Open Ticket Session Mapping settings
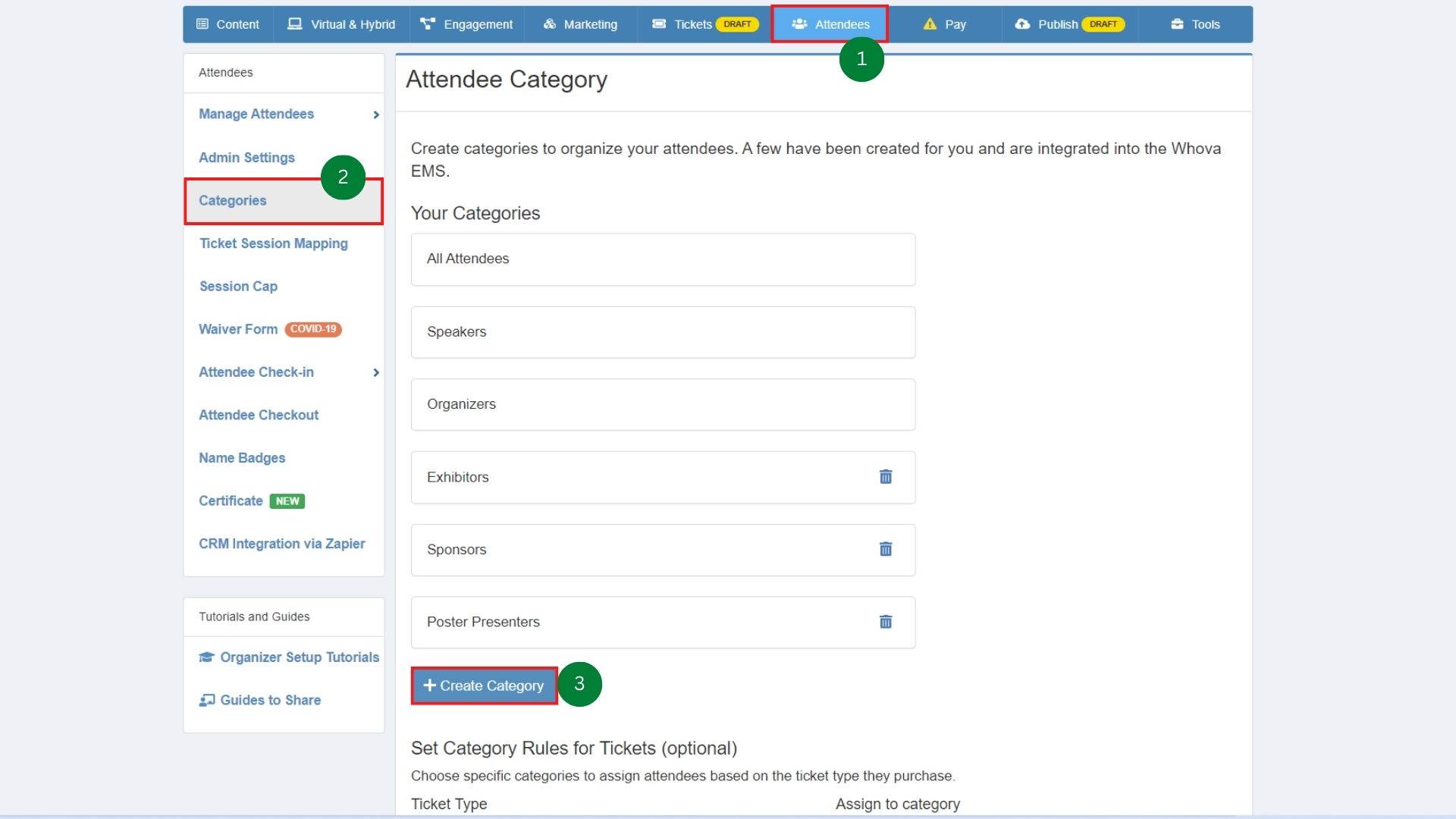This screenshot has width=1456, height=819. 273,243
